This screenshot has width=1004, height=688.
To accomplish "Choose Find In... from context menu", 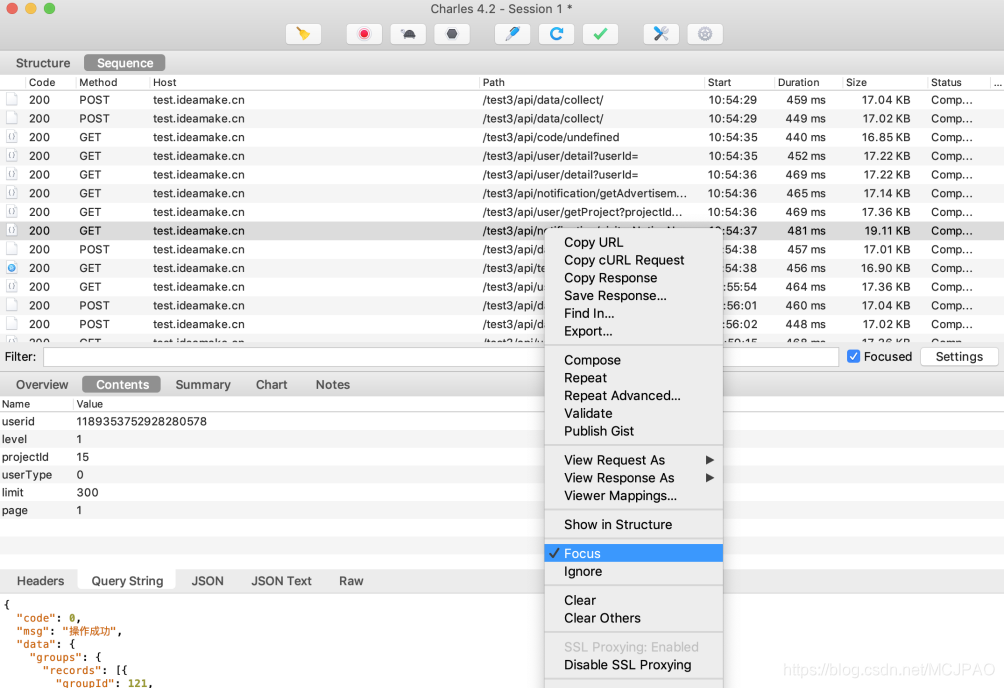I will (x=589, y=313).
